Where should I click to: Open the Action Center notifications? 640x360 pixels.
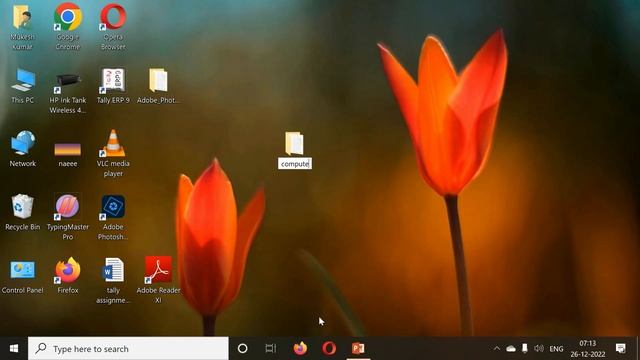[621, 349]
